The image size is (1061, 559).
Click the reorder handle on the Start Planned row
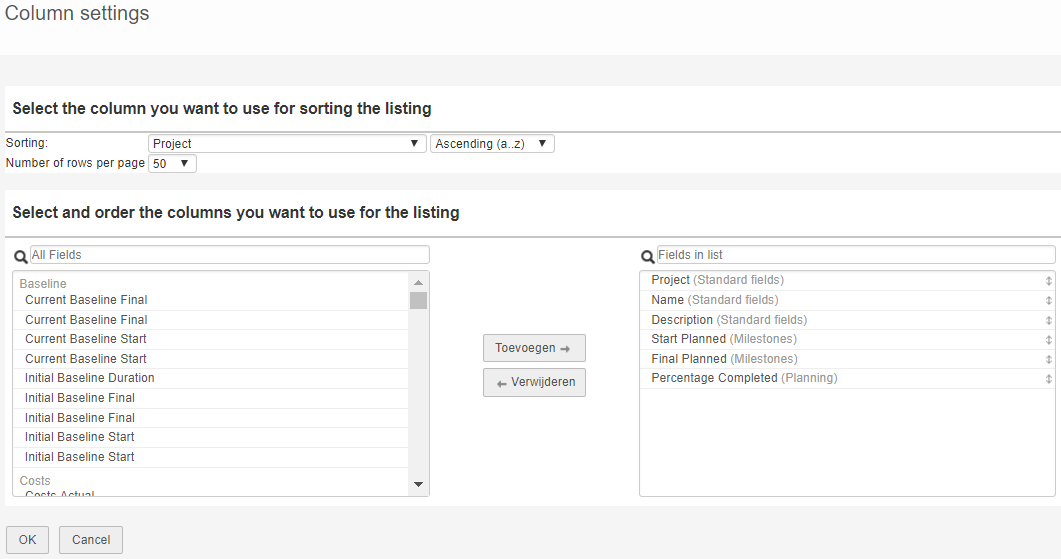point(1048,340)
